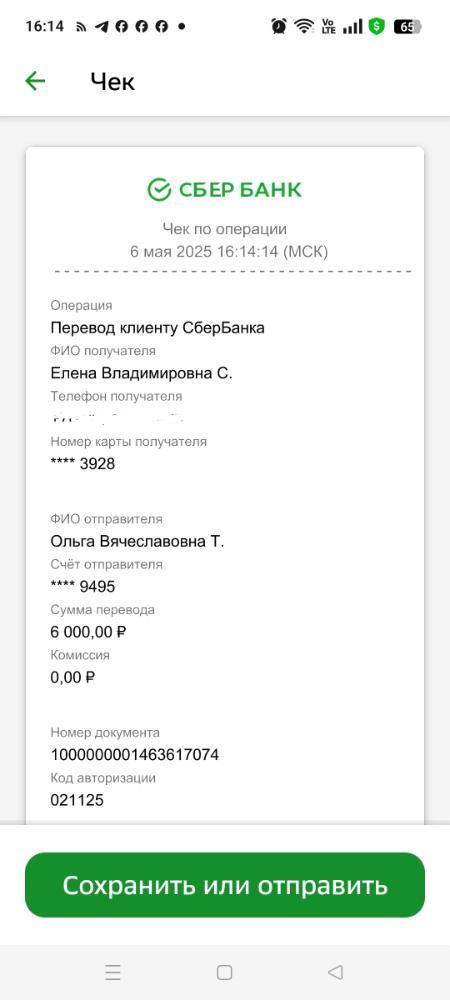
Task: Tap recipient name Елена Владимировна С.
Action: tap(142, 373)
